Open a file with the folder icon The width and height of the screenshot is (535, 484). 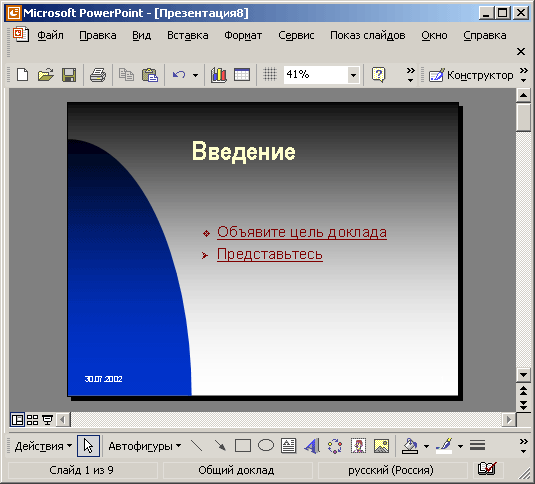[x=45, y=75]
